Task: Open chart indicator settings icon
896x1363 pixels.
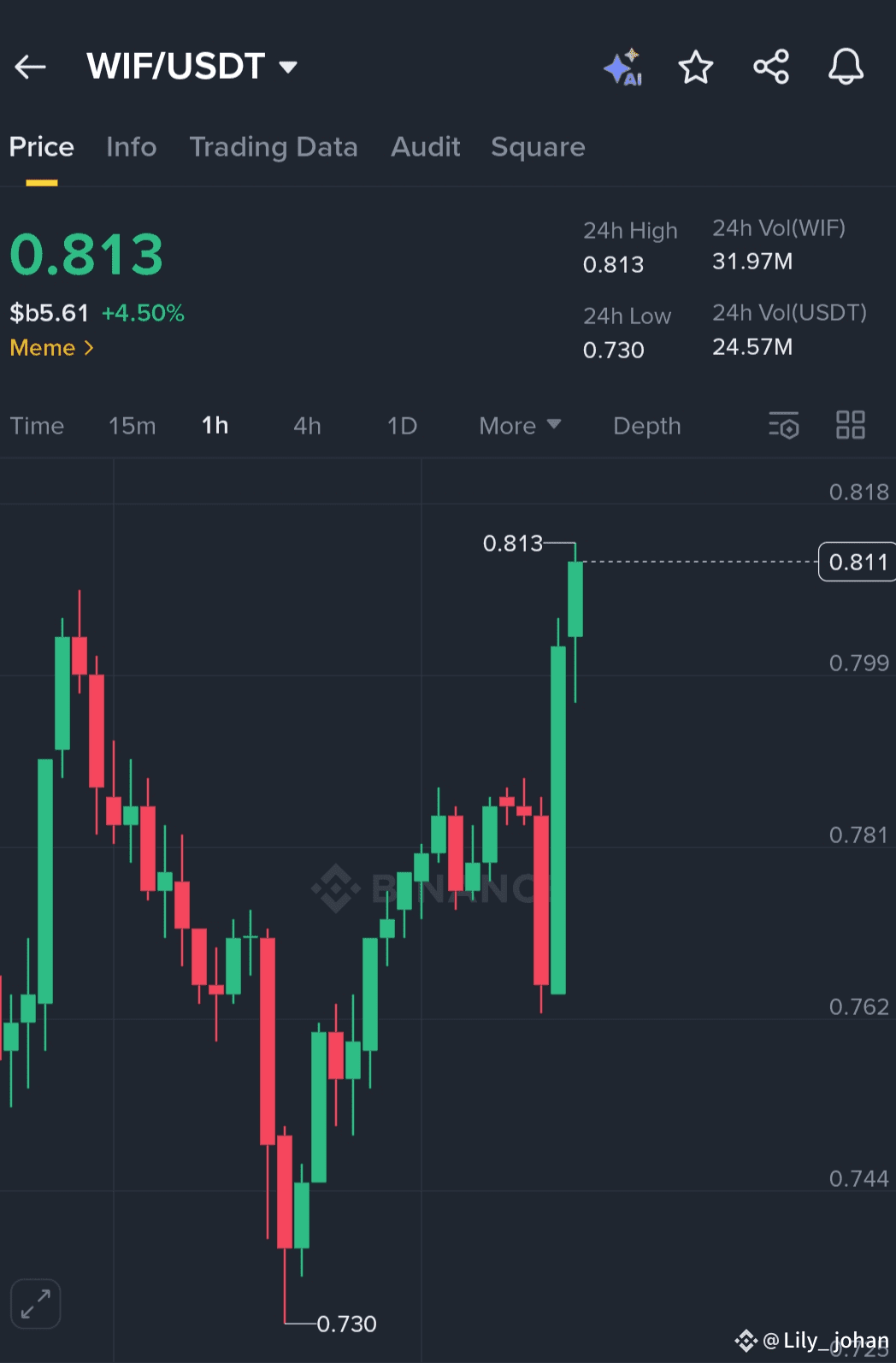Action: coord(783,425)
